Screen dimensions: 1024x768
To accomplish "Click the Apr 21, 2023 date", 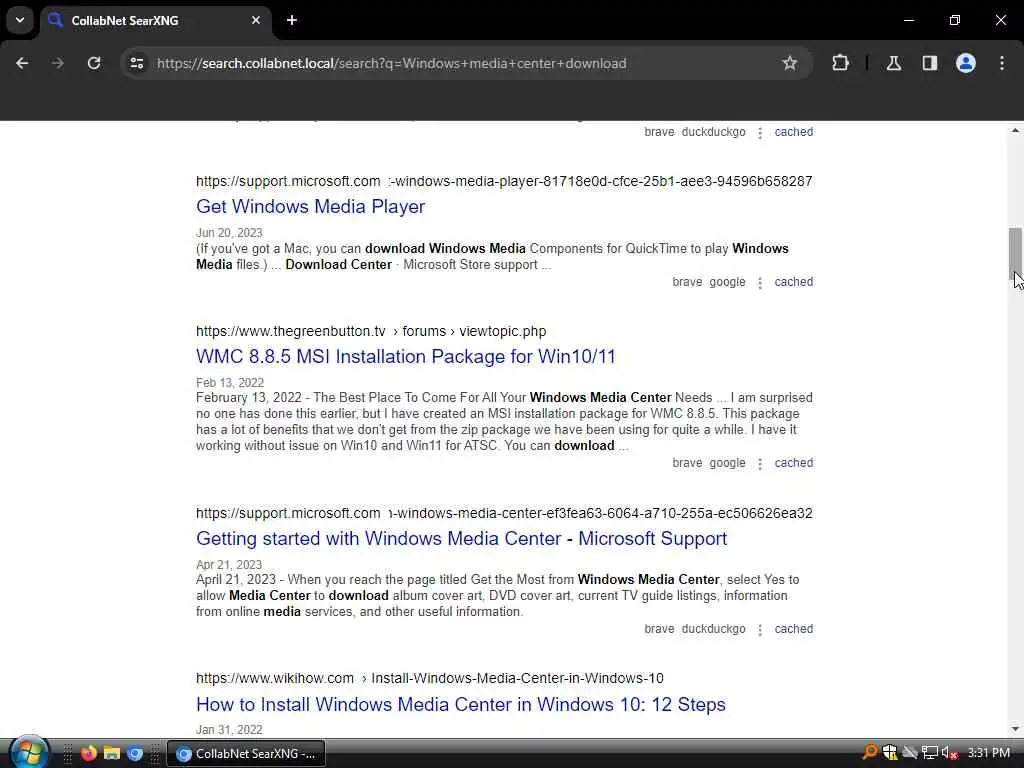I will coord(229,565).
